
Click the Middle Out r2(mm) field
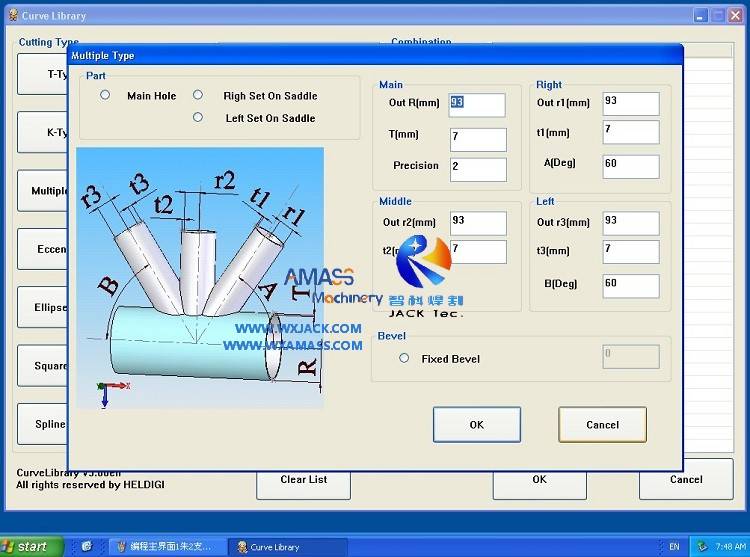click(478, 223)
